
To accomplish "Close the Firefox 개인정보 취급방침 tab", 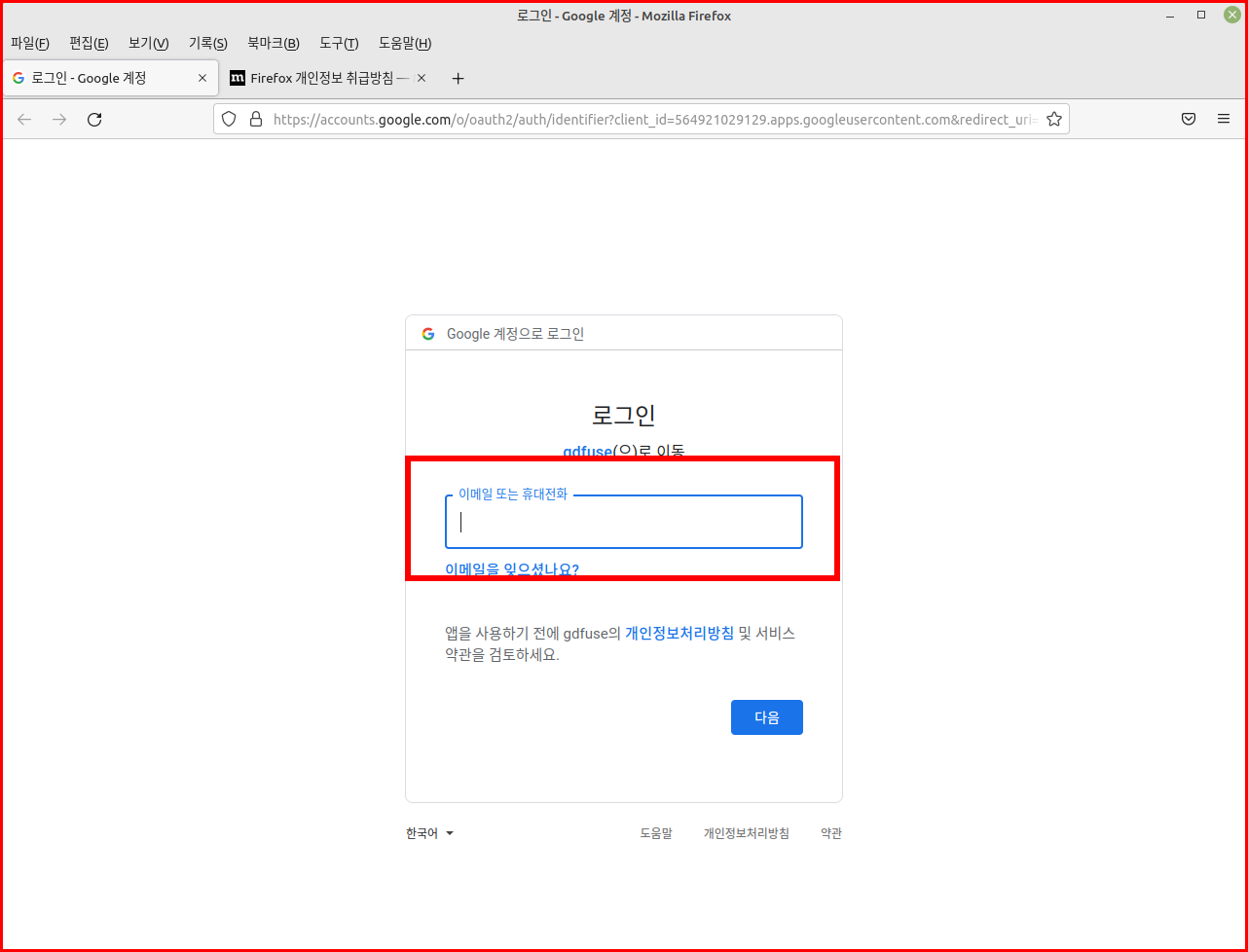I will (x=422, y=78).
